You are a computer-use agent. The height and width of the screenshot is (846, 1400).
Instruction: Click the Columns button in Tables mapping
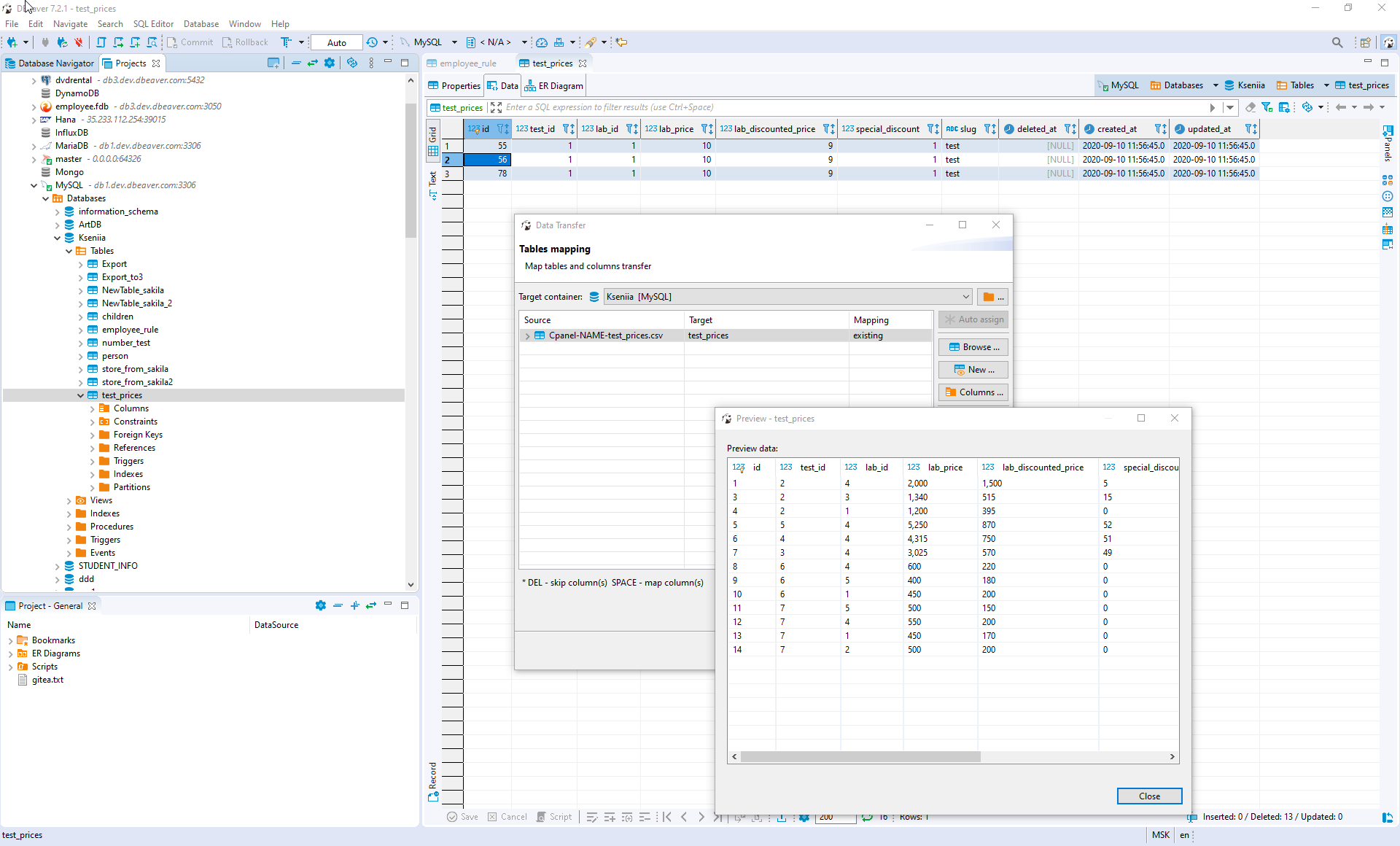click(x=973, y=392)
